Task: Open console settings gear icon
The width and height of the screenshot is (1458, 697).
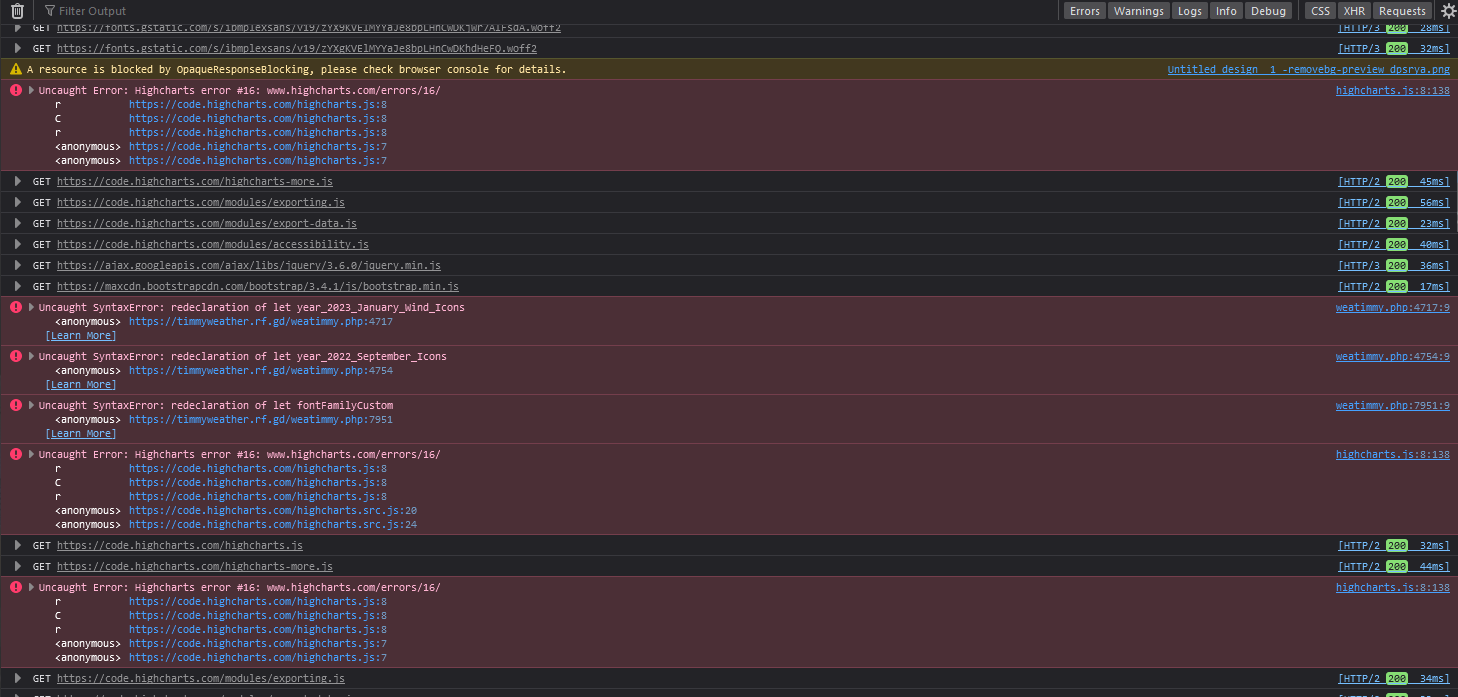Action: 1448,11
